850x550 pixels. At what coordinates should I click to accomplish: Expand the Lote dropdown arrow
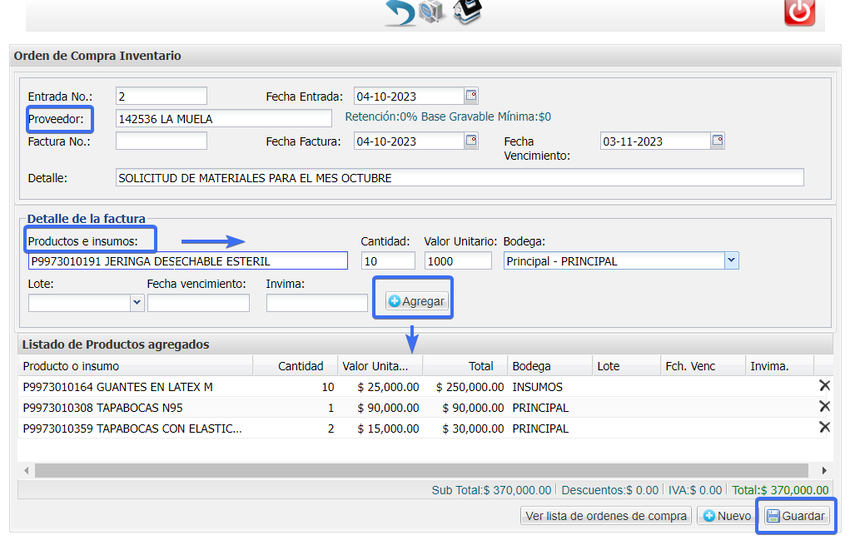click(137, 302)
